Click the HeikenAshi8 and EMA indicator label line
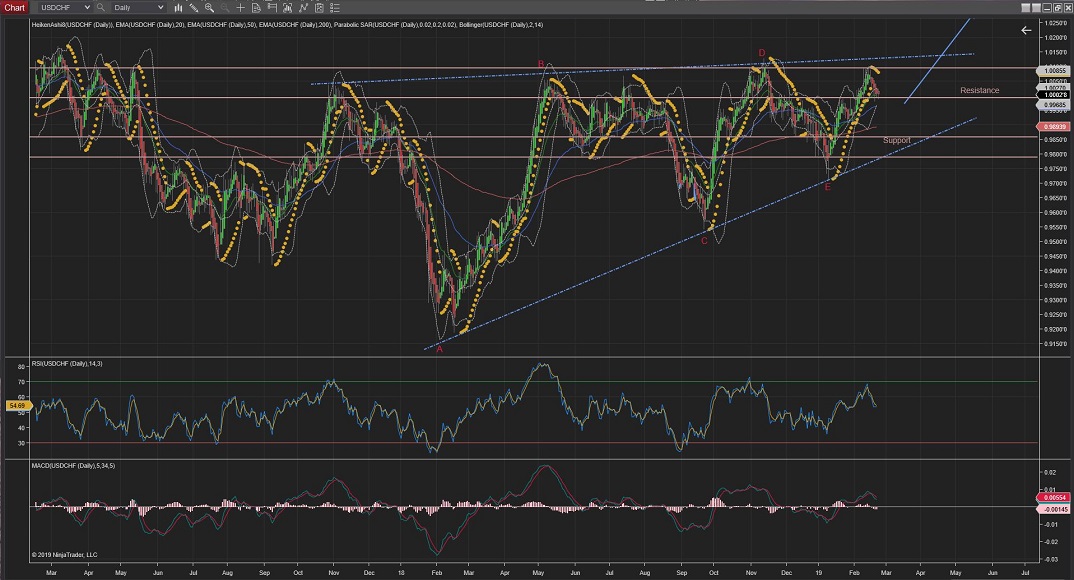Viewport: 1074px width, 580px height. click(287, 25)
